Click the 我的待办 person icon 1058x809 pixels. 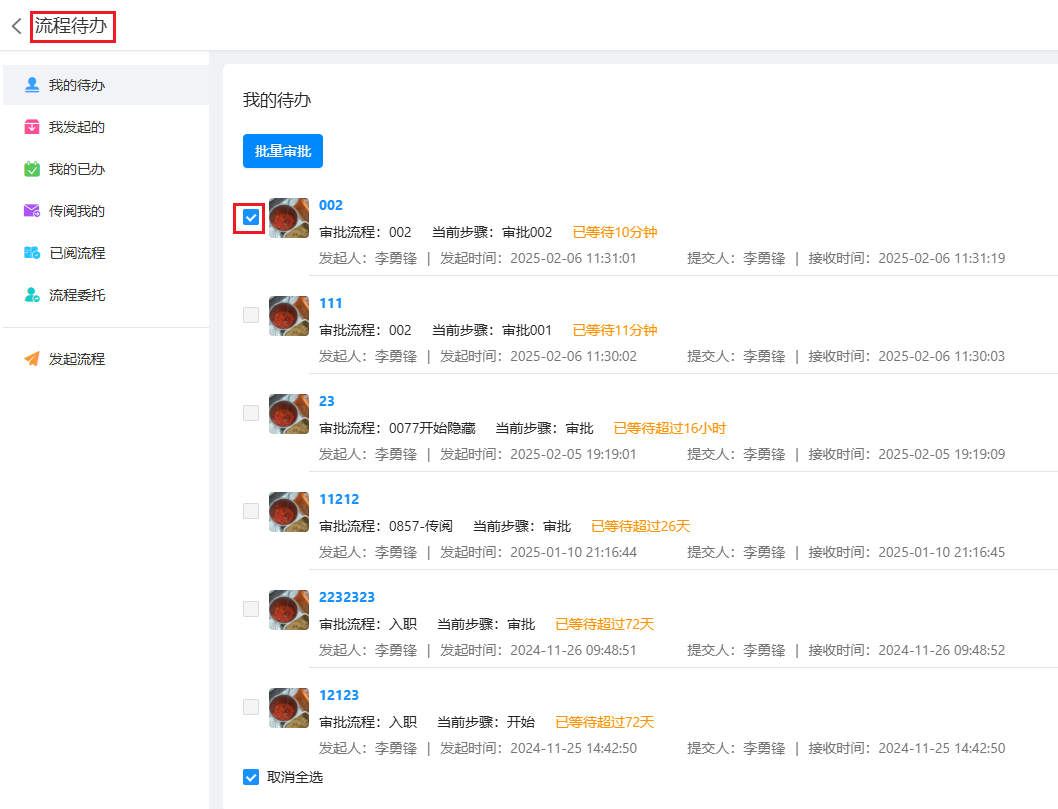tap(32, 85)
